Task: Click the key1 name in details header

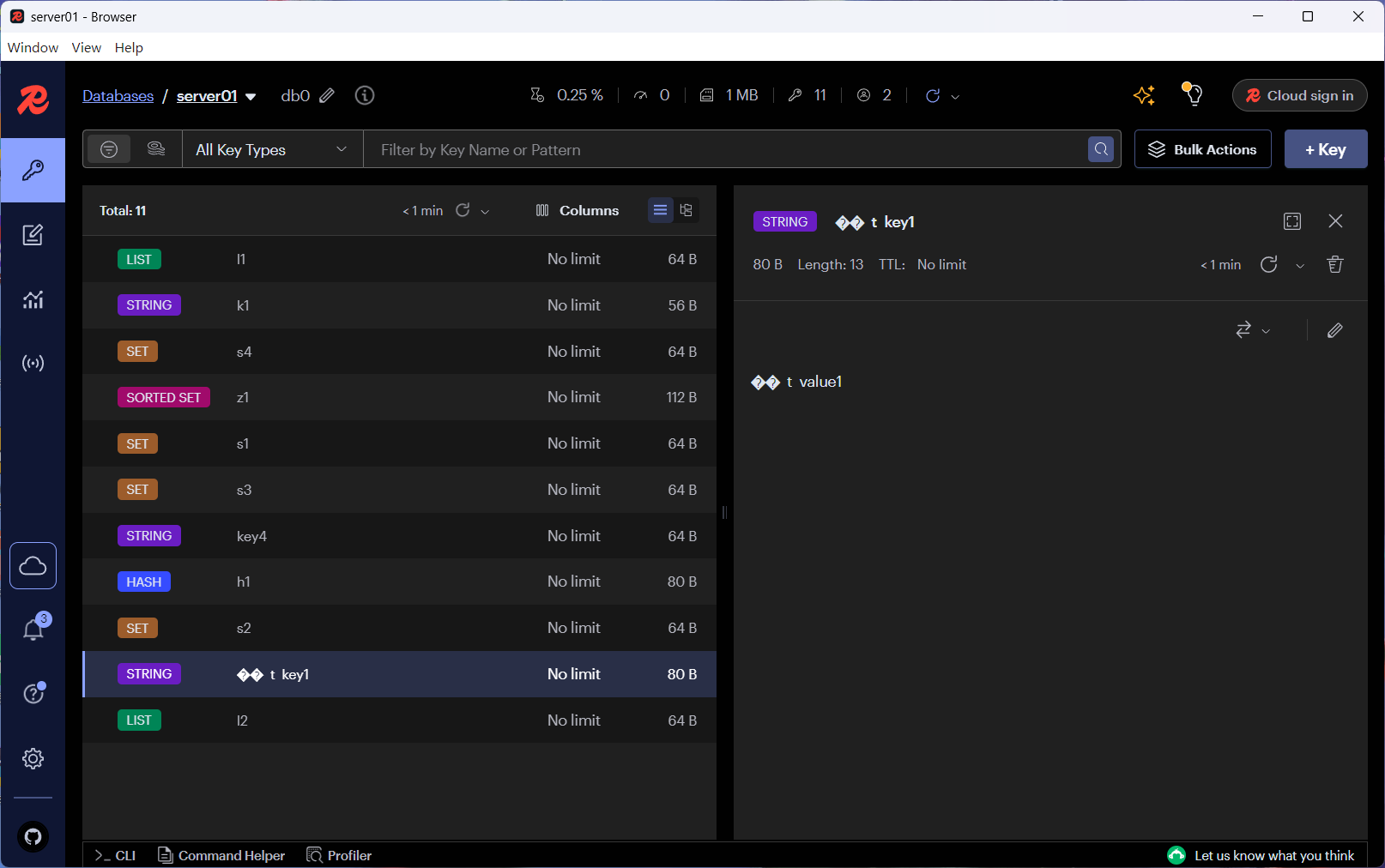Action: [874, 222]
